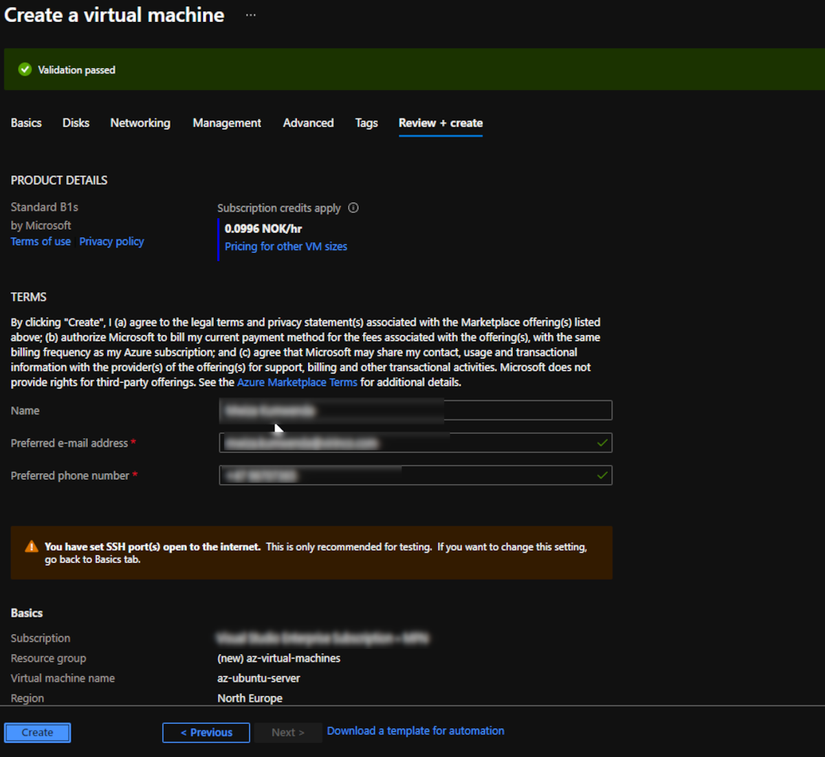Click the Resource group label

pyautogui.click(x=48, y=658)
